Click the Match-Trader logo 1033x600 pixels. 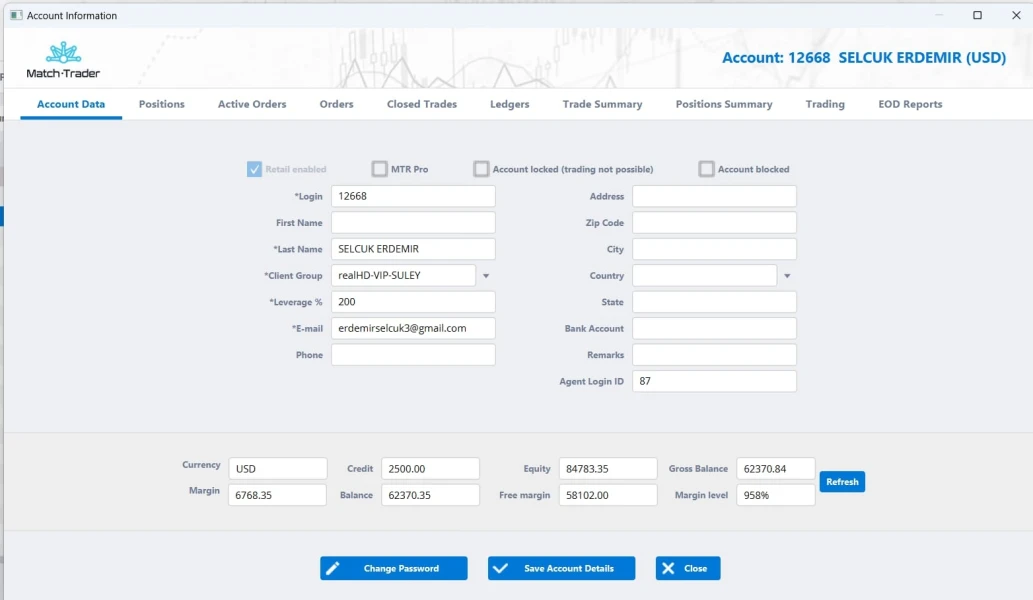click(63, 60)
